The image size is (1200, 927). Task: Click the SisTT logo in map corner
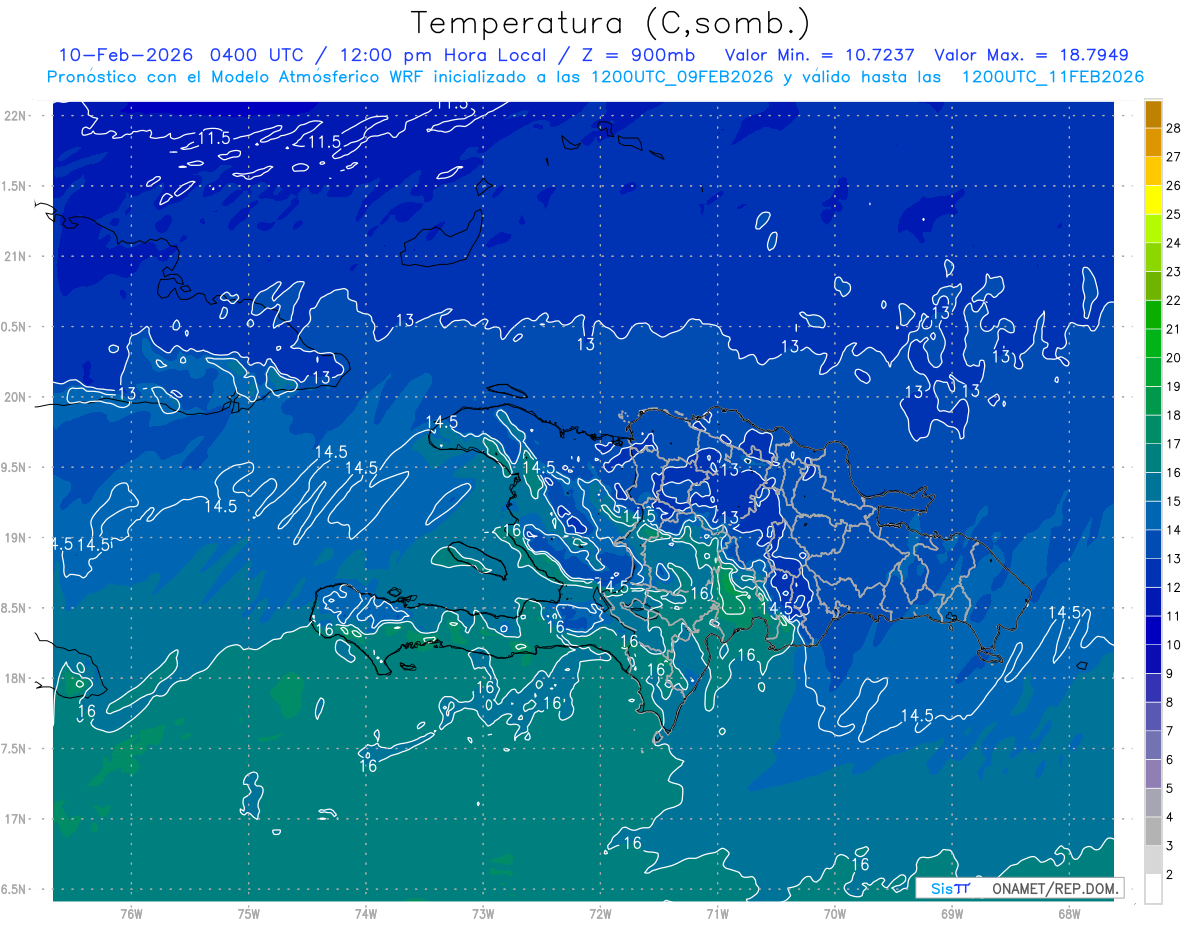(950, 888)
